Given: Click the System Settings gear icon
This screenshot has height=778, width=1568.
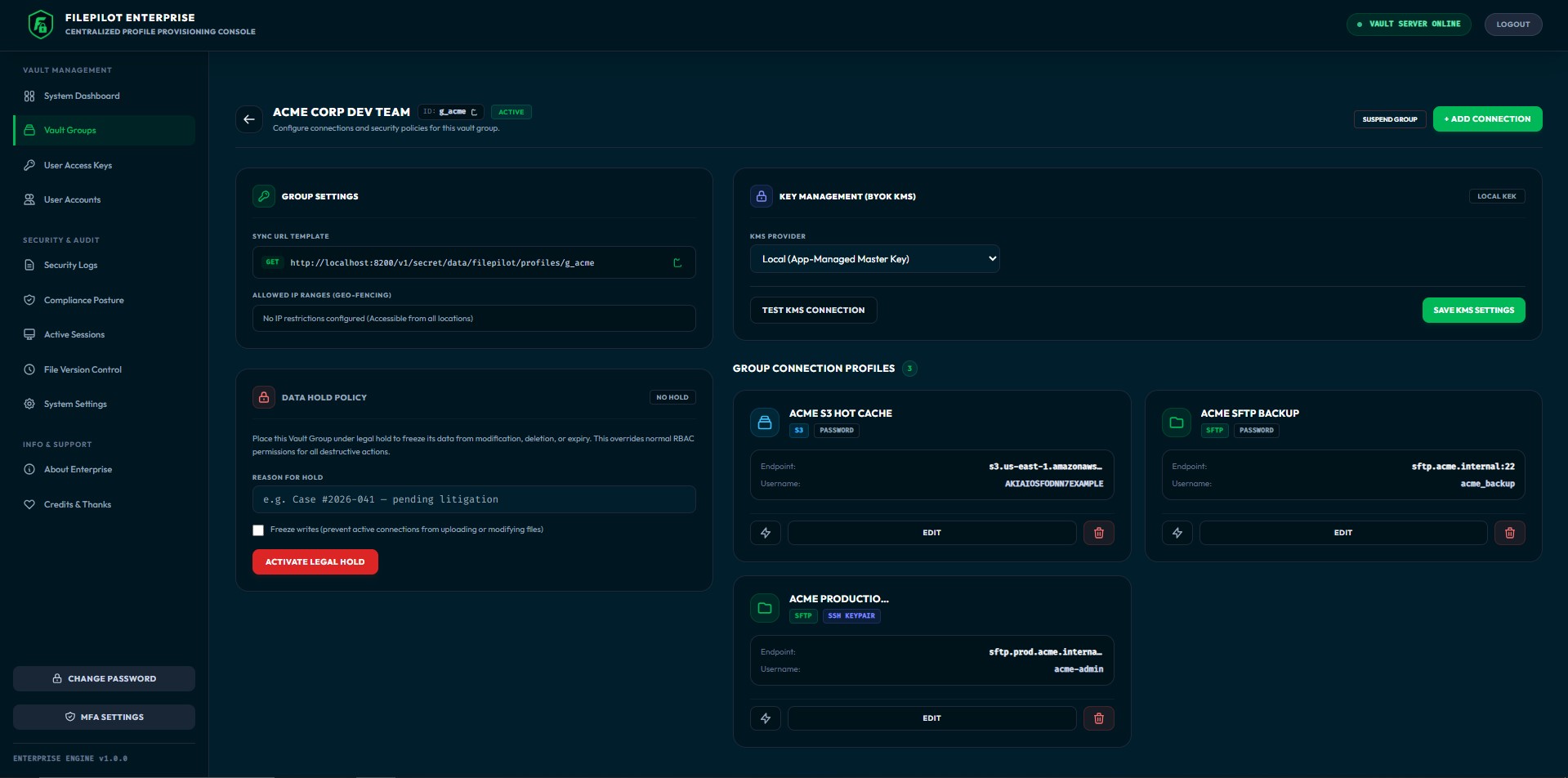Looking at the screenshot, I should [29, 404].
